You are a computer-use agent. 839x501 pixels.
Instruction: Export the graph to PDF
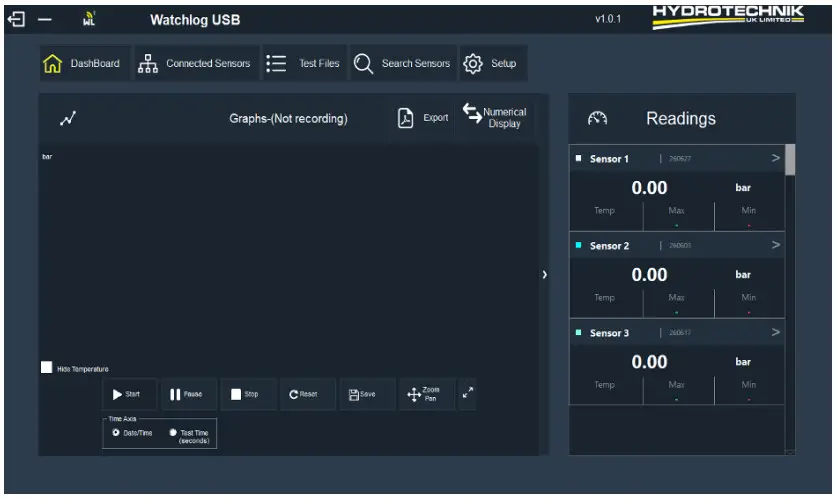pyautogui.click(x=423, y=118)
